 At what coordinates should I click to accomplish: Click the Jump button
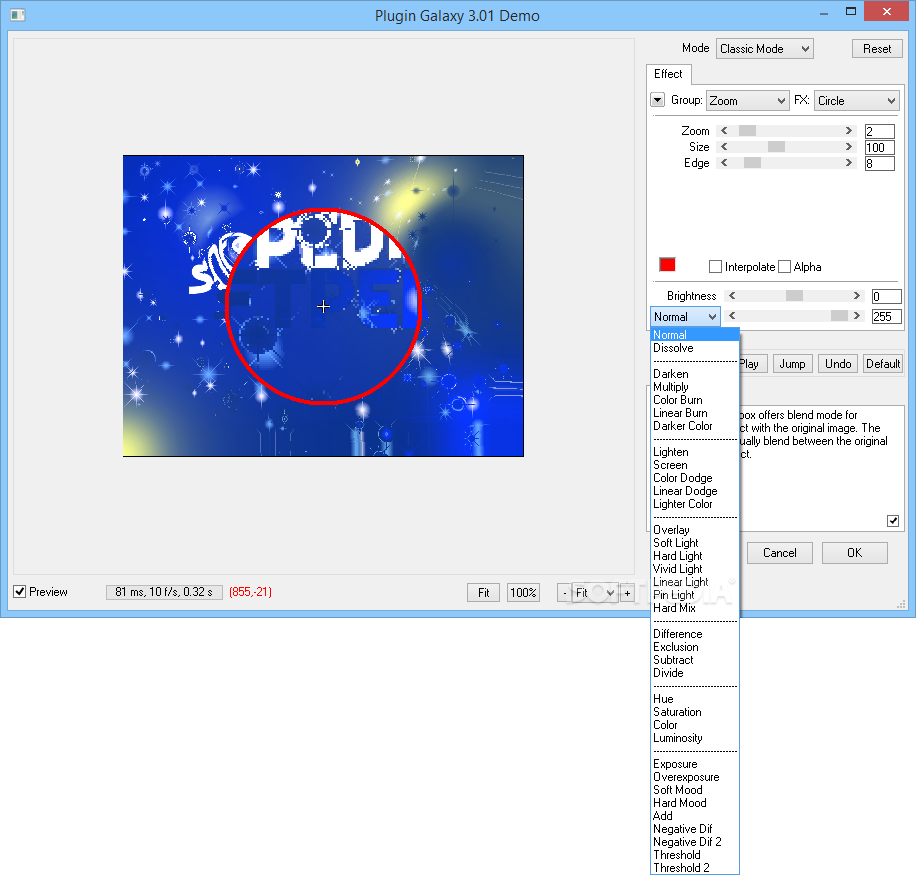click(x=792, y=364)
